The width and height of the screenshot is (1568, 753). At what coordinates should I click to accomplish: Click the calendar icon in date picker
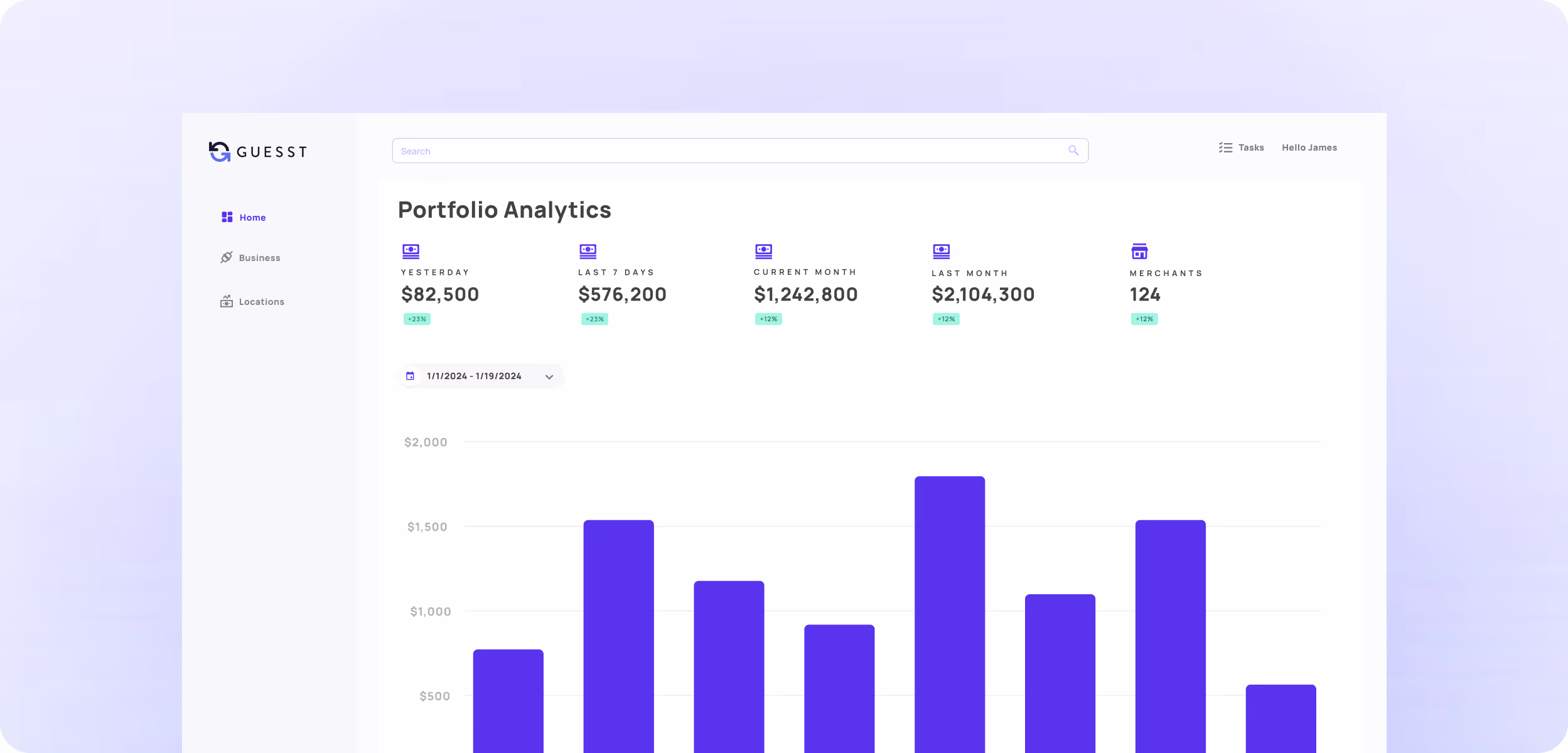pyautogui.click(x=410, y=376)
